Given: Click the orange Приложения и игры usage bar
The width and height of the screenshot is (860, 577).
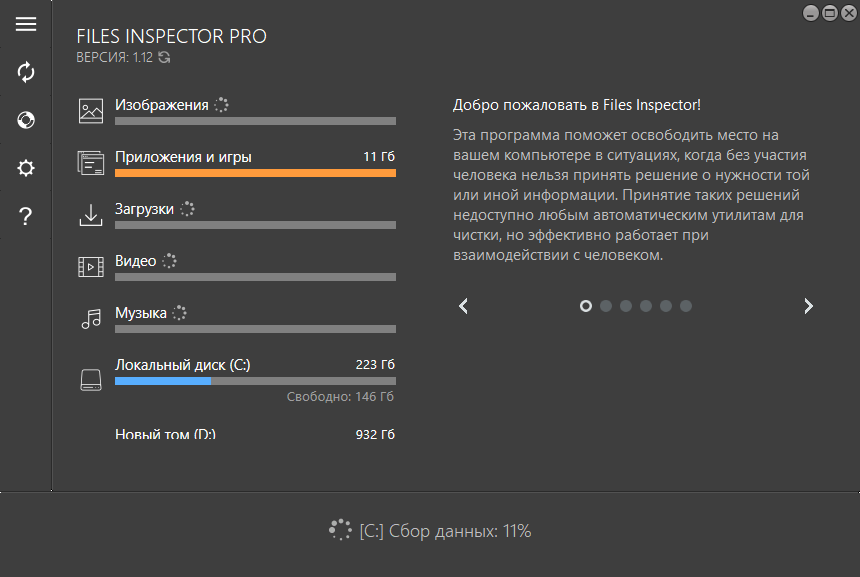Looking at the screenshot, I should [255, 173].
